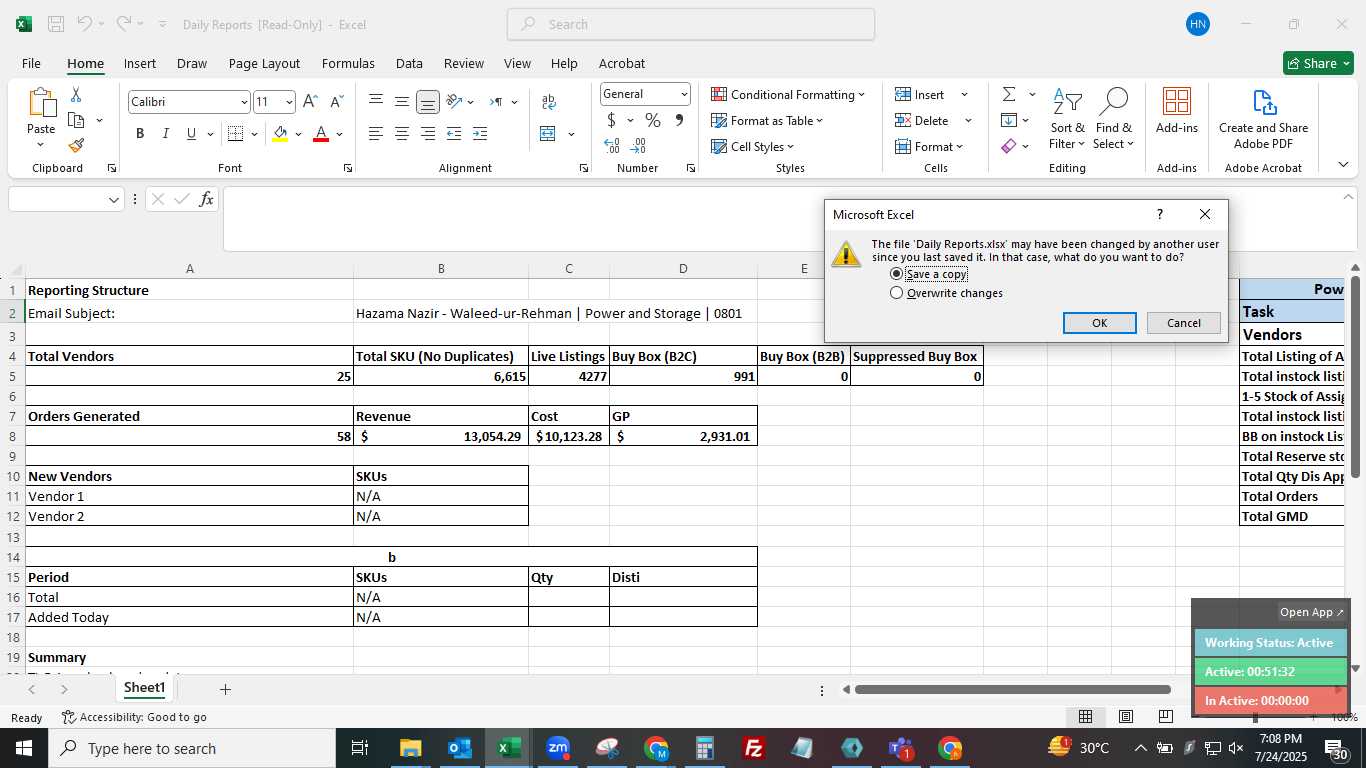
Task: Switch to the Formulas tab
Action: [348, 63]
